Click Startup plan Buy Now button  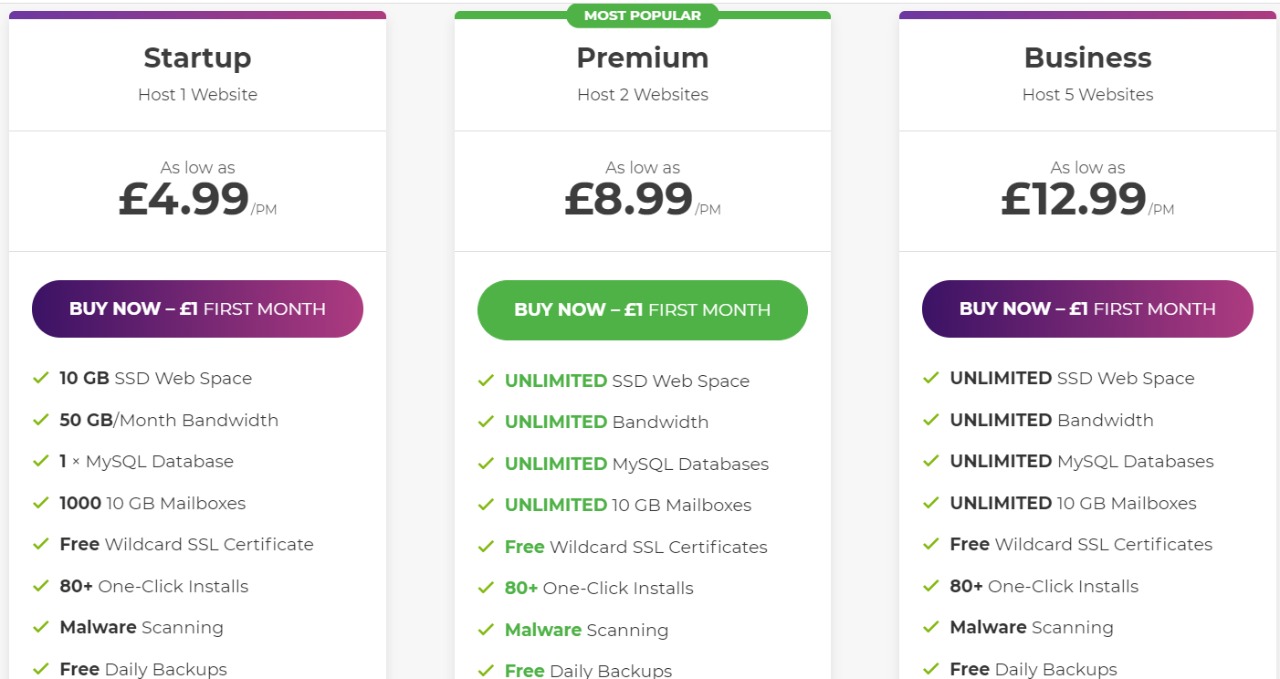click(197, 309)
